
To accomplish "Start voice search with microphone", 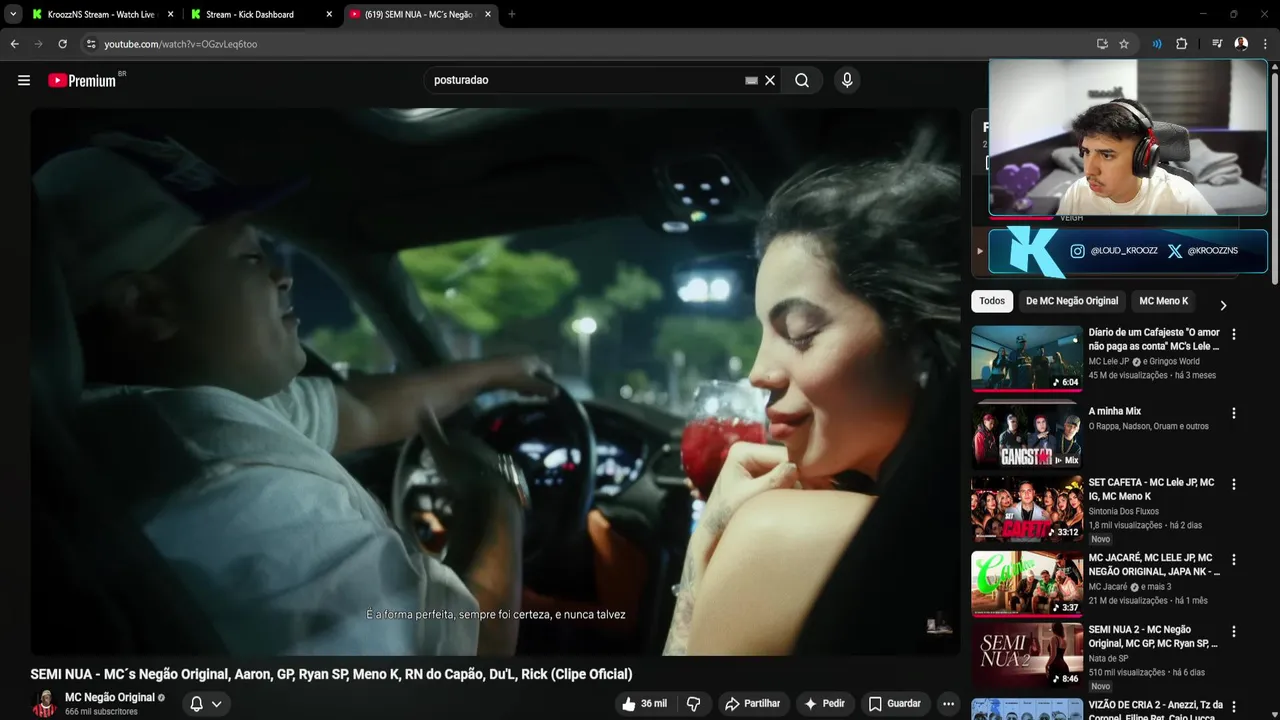I will point(847,80).
